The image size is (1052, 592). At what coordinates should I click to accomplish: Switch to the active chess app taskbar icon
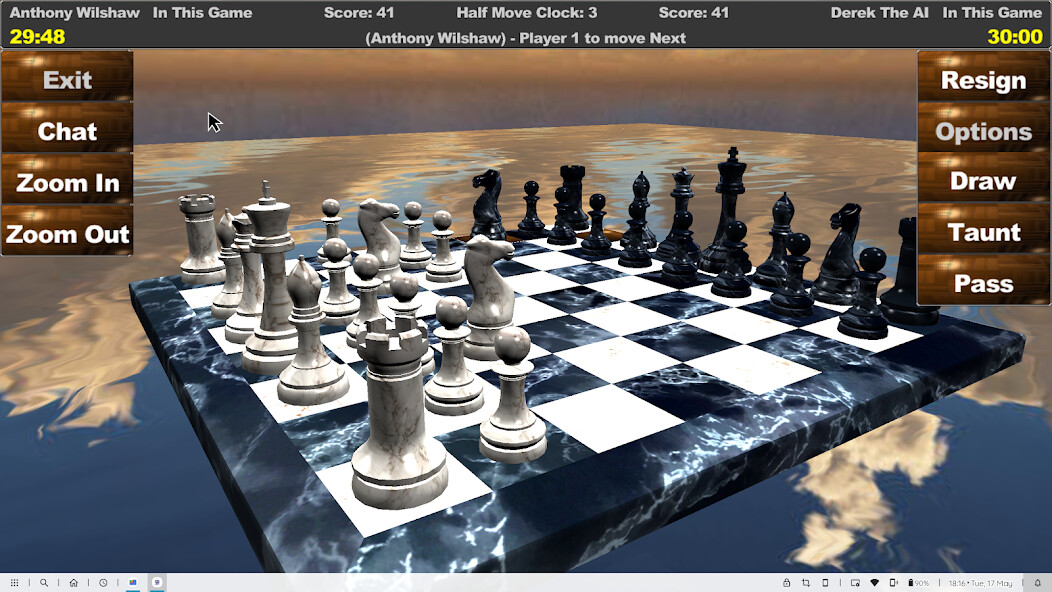(157, 583)
